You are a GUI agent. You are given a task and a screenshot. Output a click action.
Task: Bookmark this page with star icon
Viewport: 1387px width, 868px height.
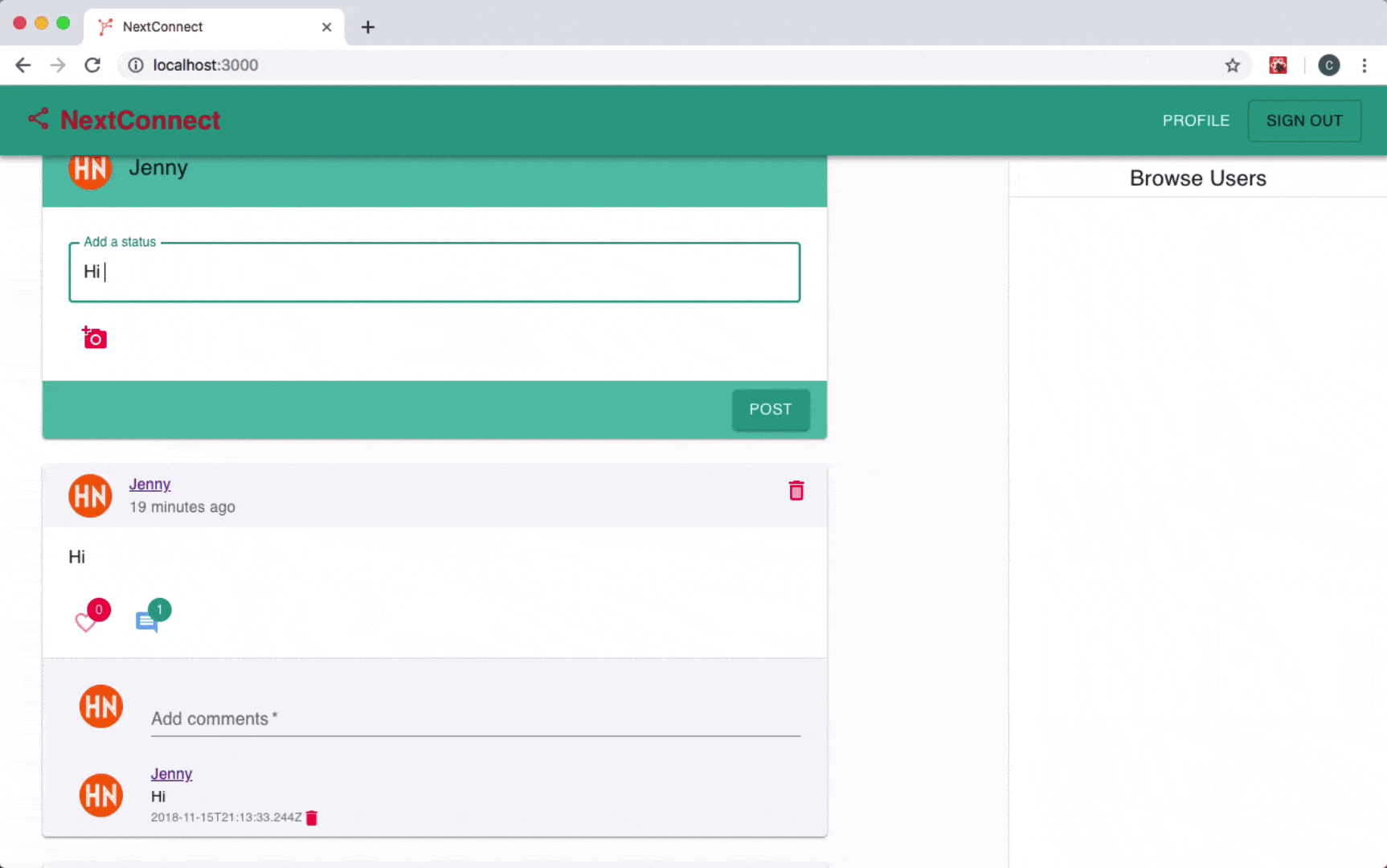tap(1232, 65)
